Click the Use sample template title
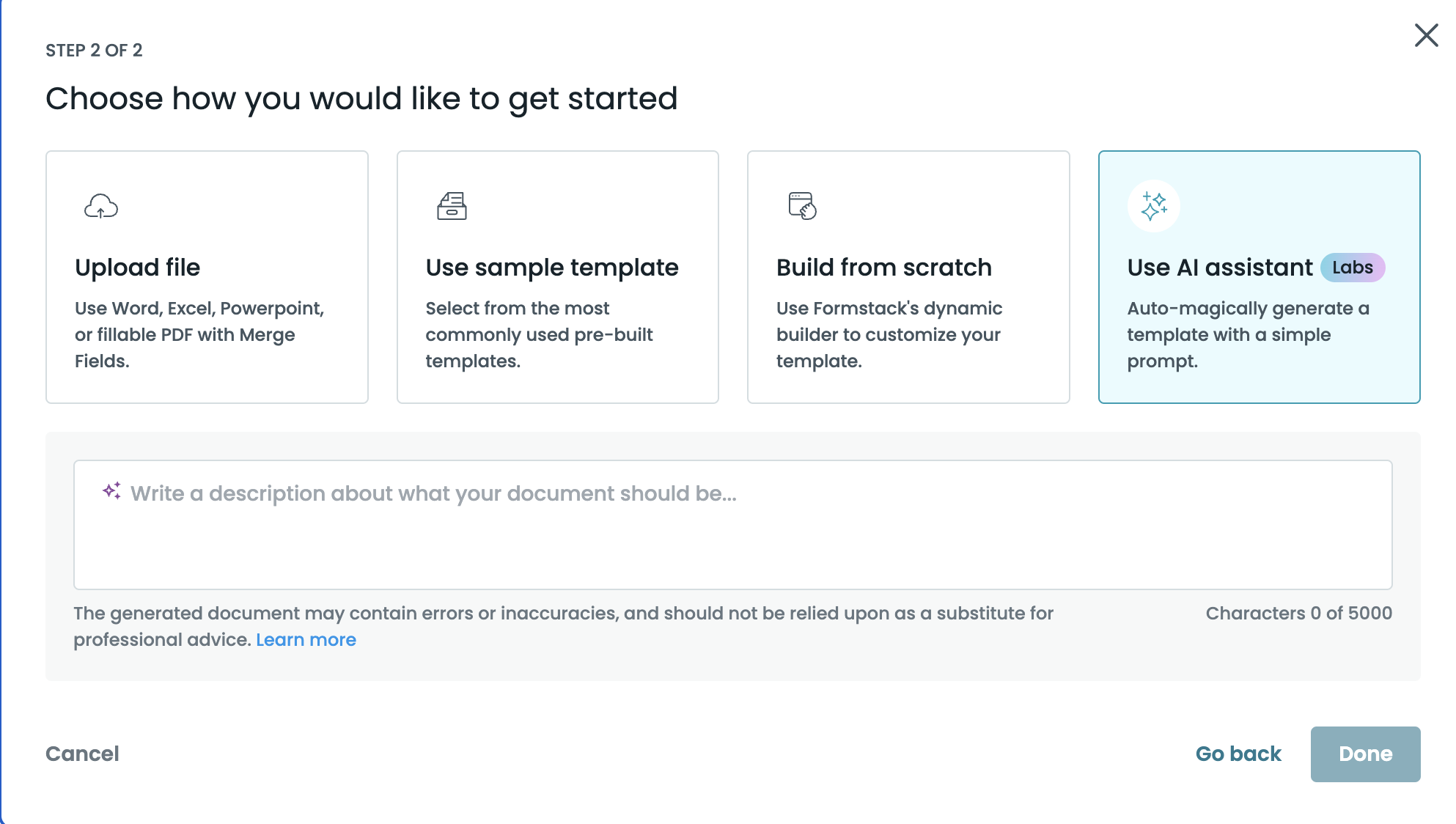The image size is (1456, 824). (551, 267)
